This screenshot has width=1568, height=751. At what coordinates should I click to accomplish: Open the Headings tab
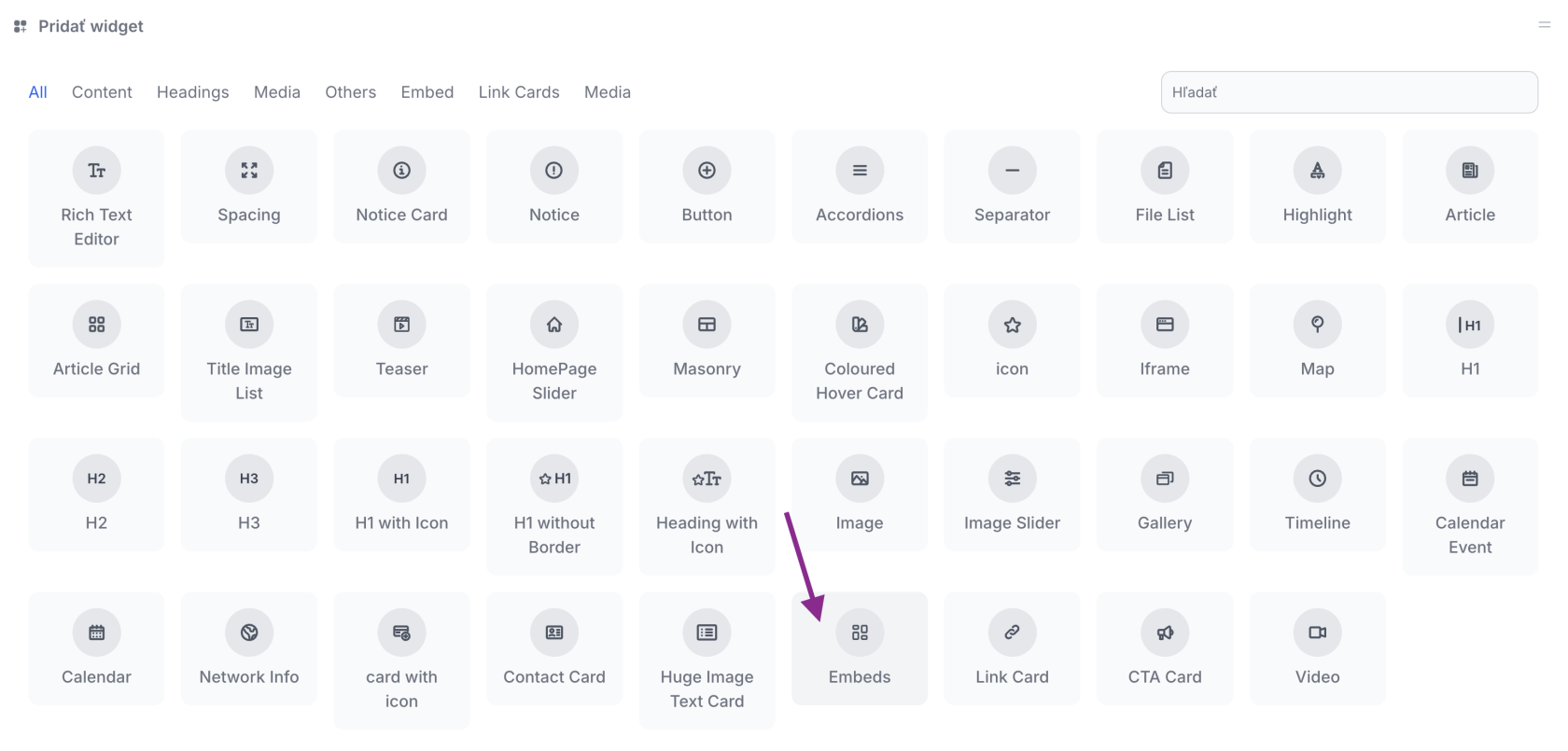click(x=193, y=92)
